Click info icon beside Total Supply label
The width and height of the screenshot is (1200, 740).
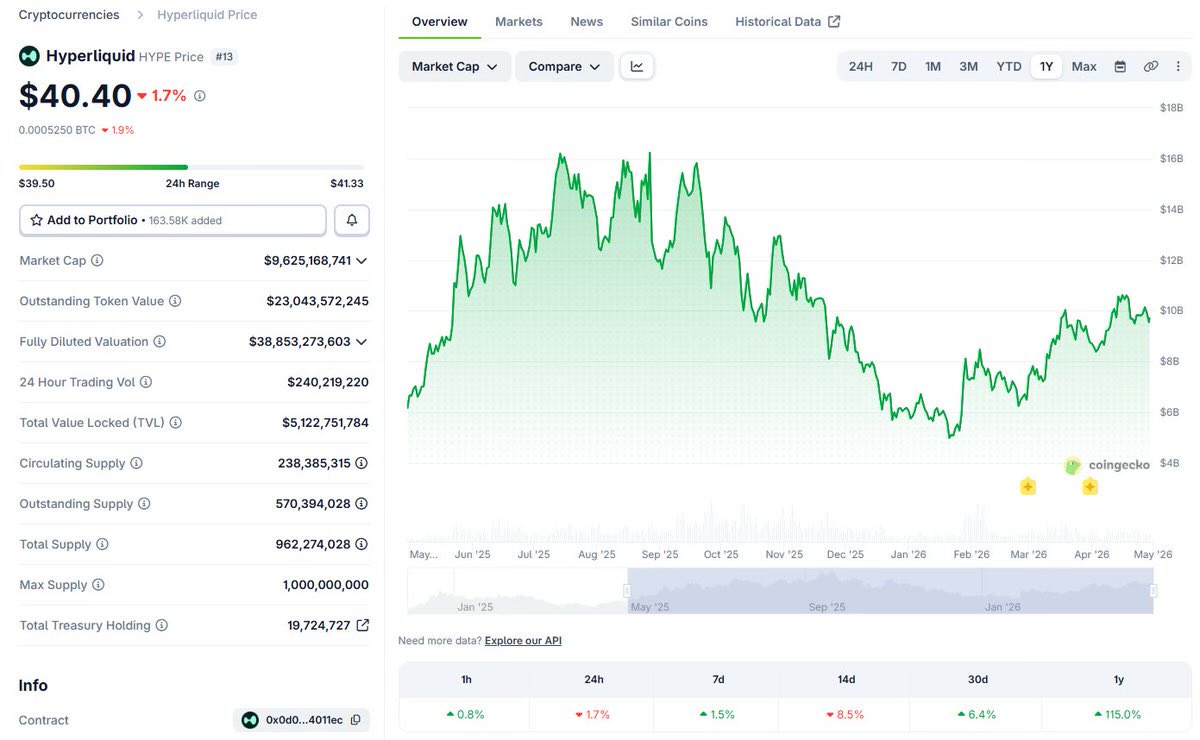click(102, 544)
